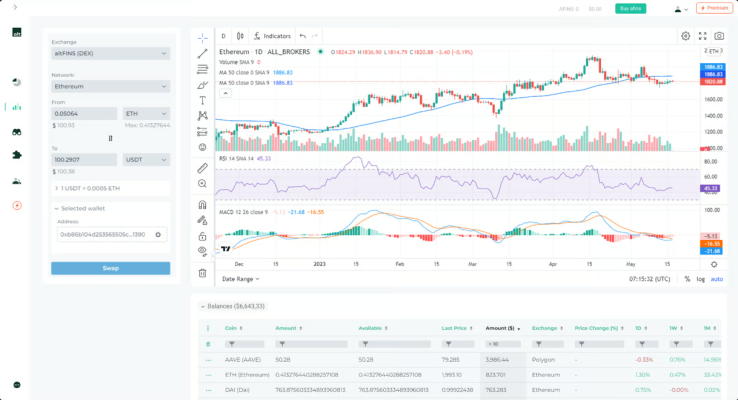Redo the chart action

[315, 36]
